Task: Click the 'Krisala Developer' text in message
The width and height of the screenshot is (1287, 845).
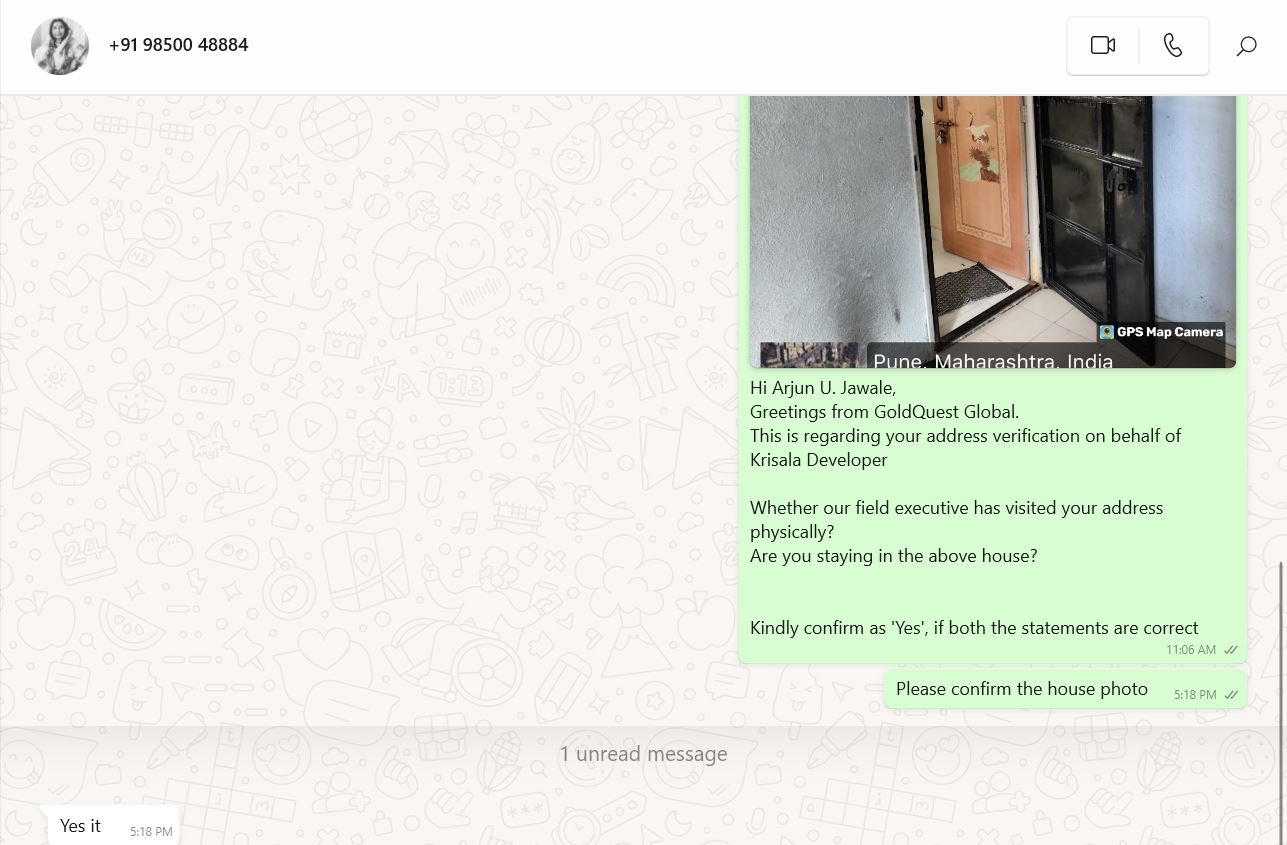Action: 818,460
